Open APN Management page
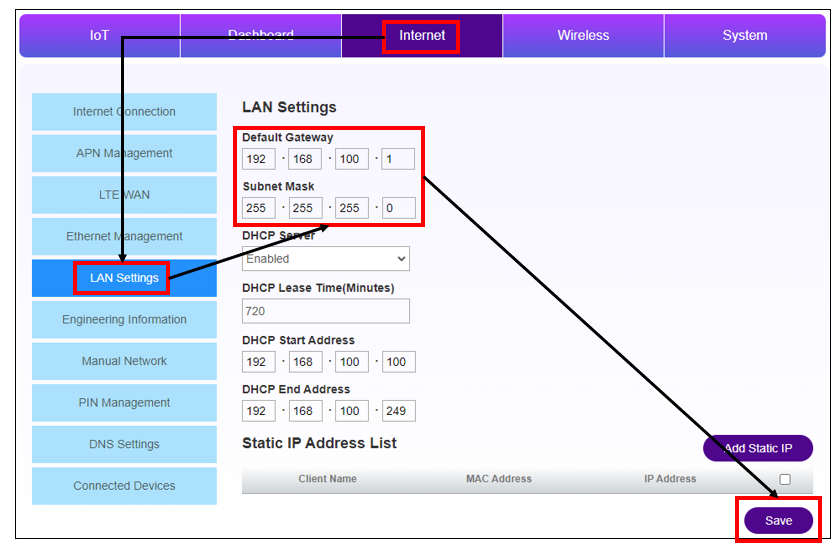The height and width of the screenshot is (549, 838). (x=124, y=153)
